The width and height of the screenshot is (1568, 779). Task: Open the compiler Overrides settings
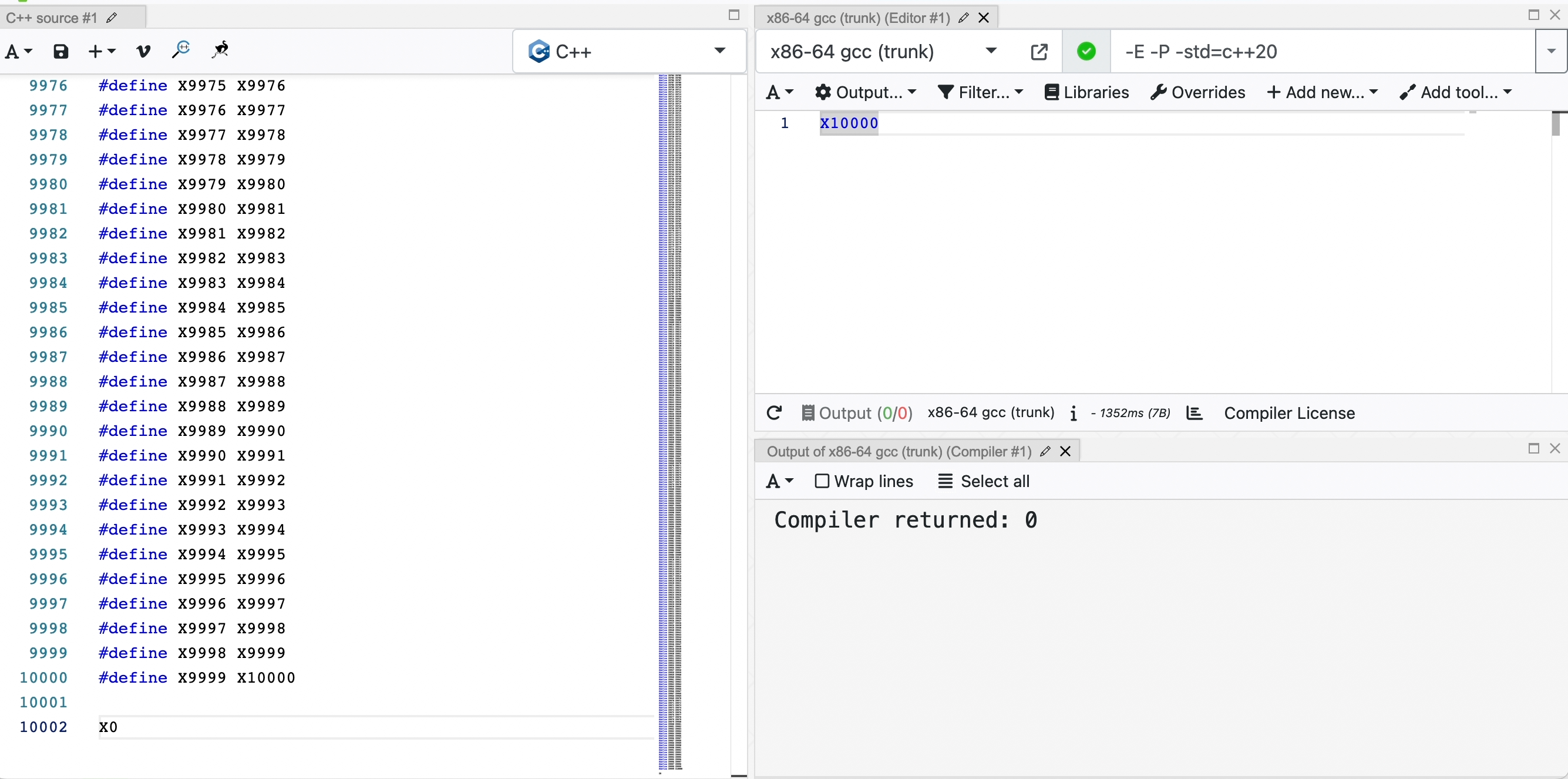(1197, 92)
